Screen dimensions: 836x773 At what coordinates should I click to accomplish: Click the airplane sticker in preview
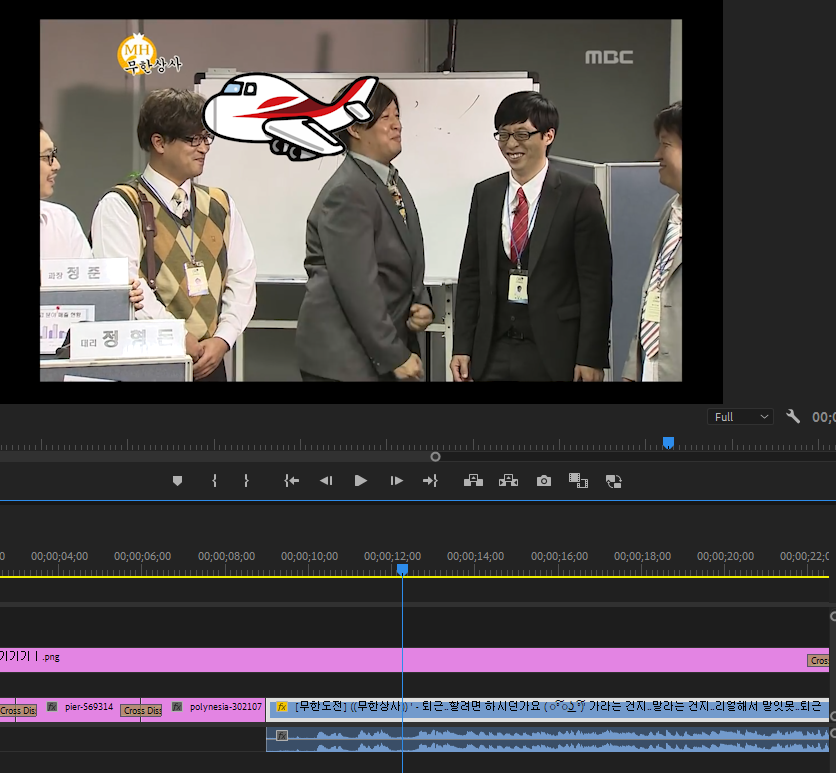291,116
